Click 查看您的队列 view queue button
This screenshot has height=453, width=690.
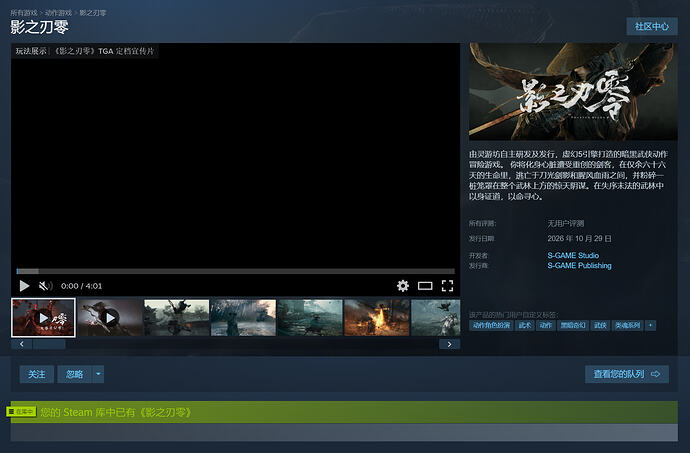click(627, 374)
